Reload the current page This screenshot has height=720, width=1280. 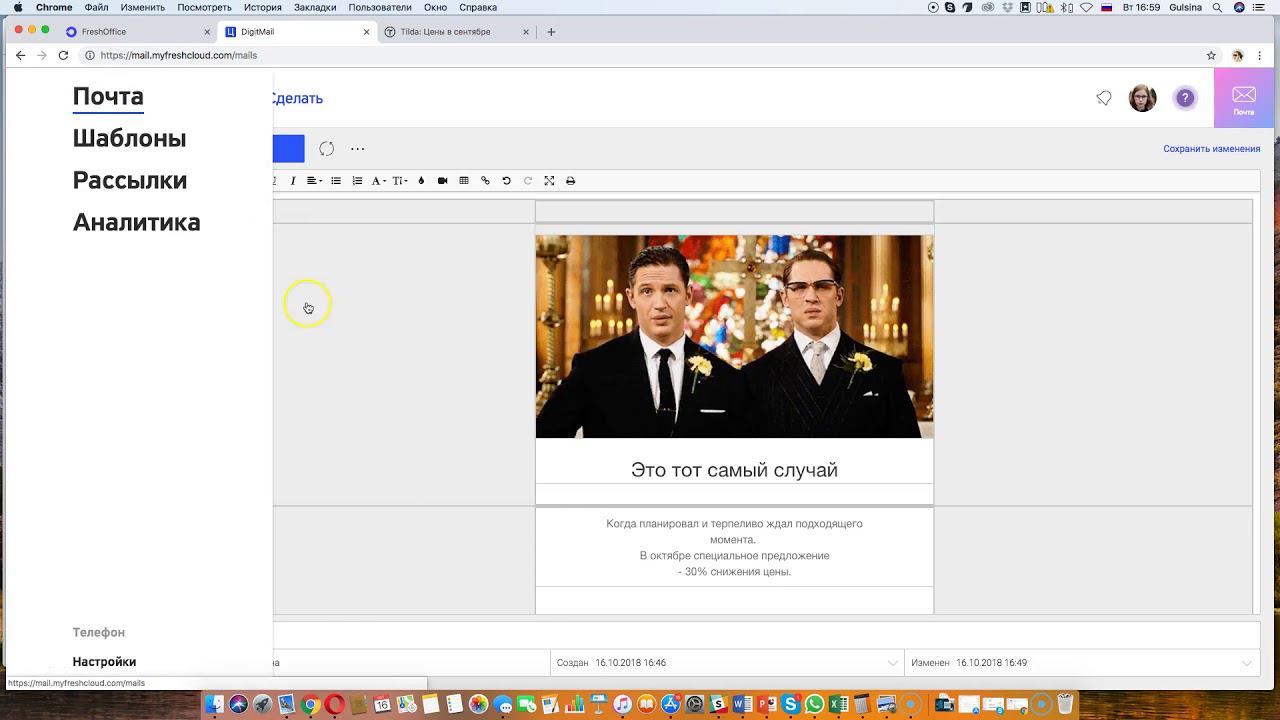pyautogui.click(x=63, y=56)
